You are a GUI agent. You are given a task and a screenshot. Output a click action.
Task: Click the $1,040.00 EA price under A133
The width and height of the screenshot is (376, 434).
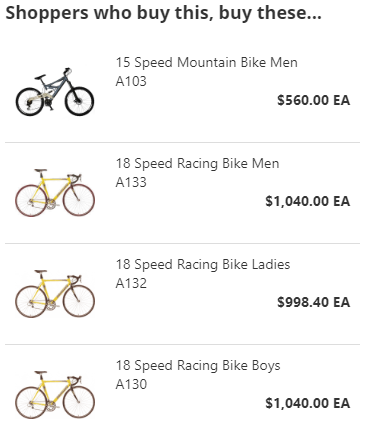pos(307,201)
